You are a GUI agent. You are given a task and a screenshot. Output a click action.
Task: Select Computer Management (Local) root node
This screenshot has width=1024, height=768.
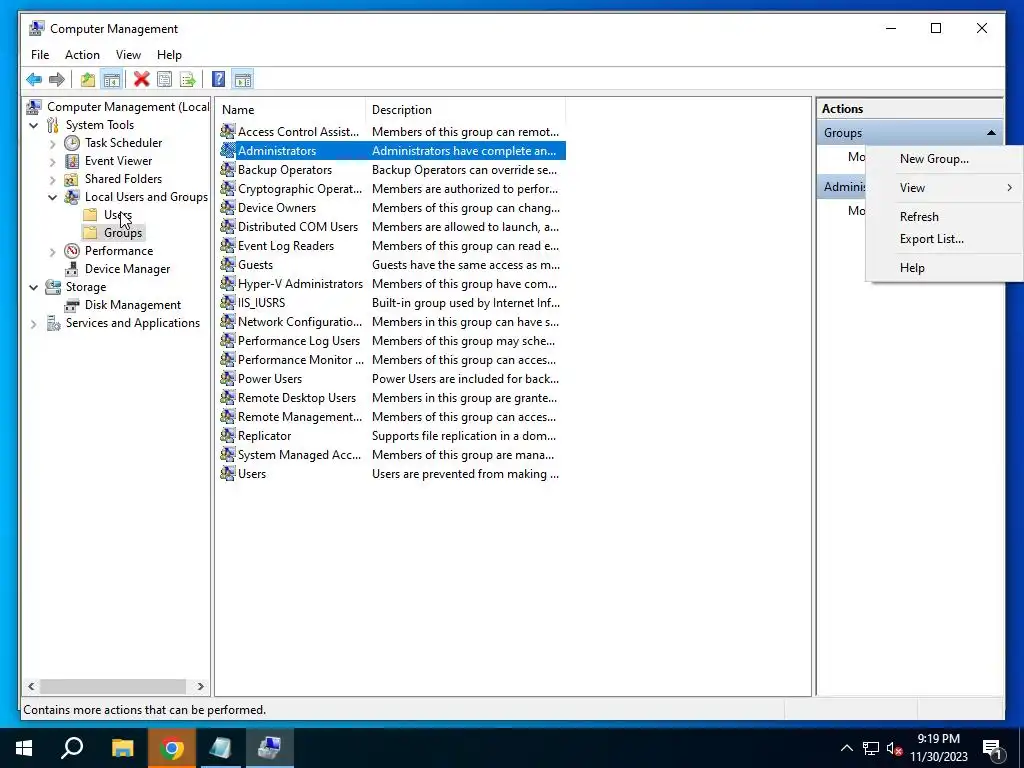pos(128,107)
